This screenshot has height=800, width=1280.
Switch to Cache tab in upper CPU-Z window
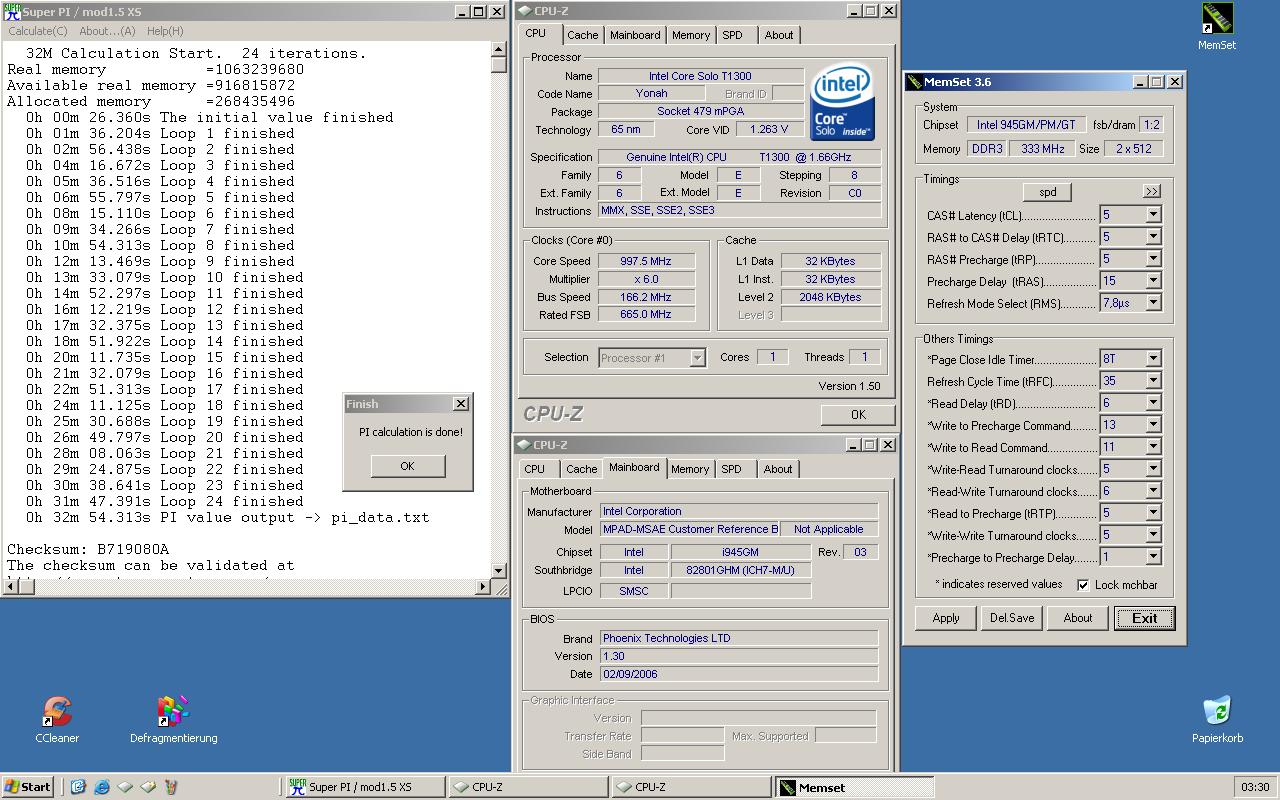[x=582, y=35]
